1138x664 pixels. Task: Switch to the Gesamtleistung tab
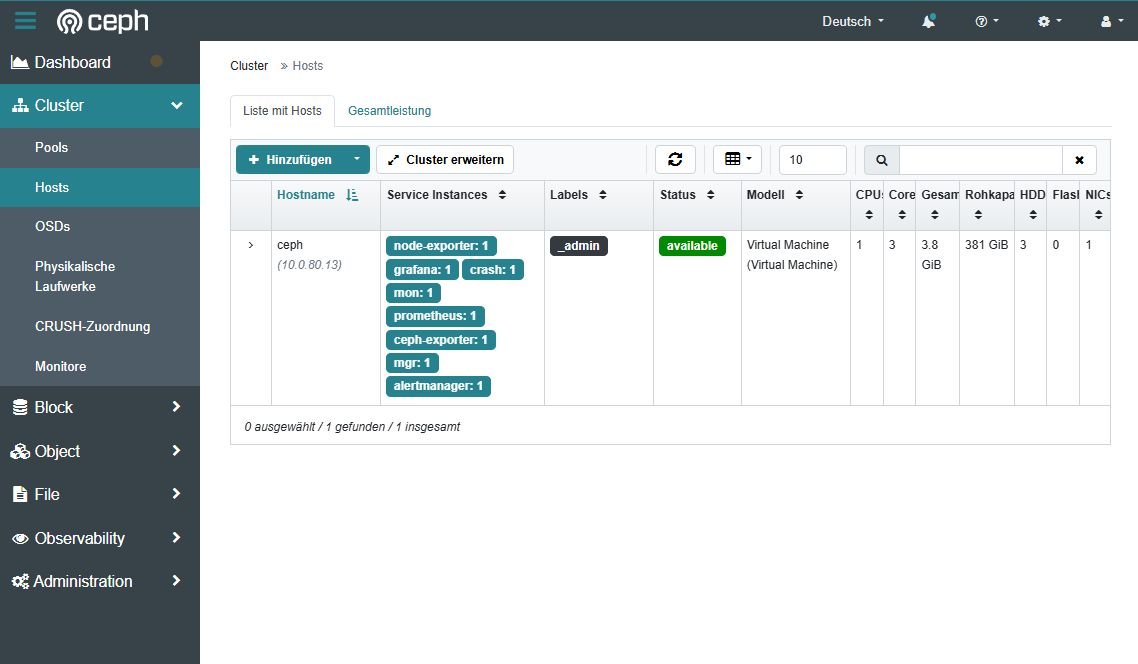389,111
